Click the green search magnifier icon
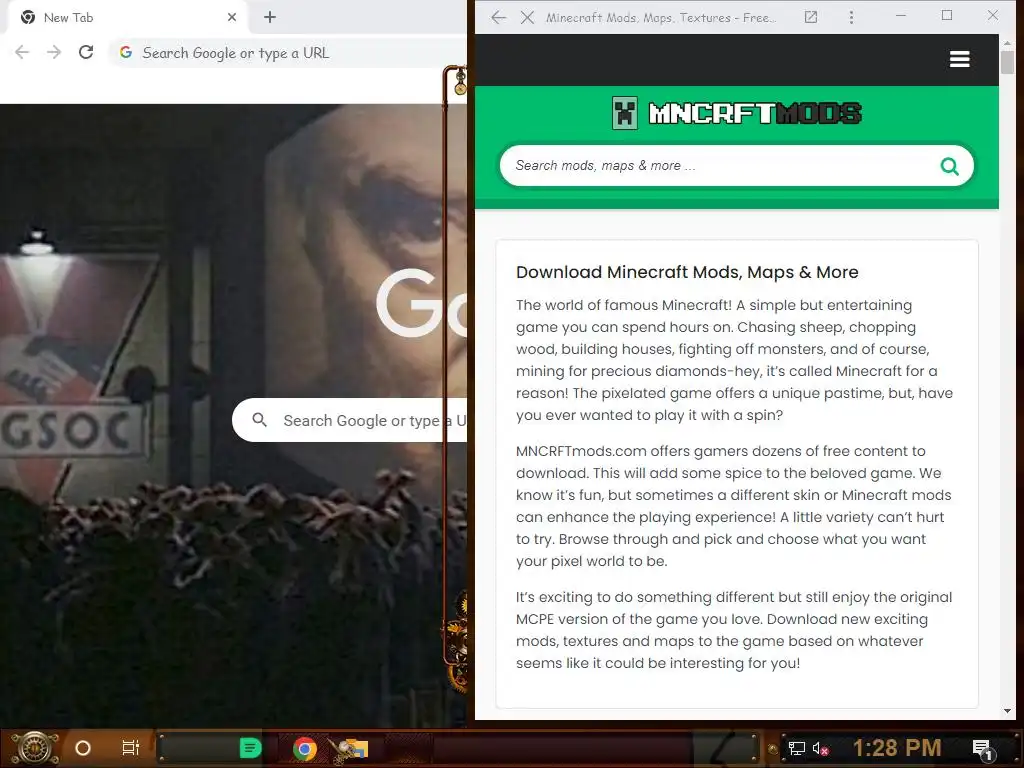 [x=950, y=167]
